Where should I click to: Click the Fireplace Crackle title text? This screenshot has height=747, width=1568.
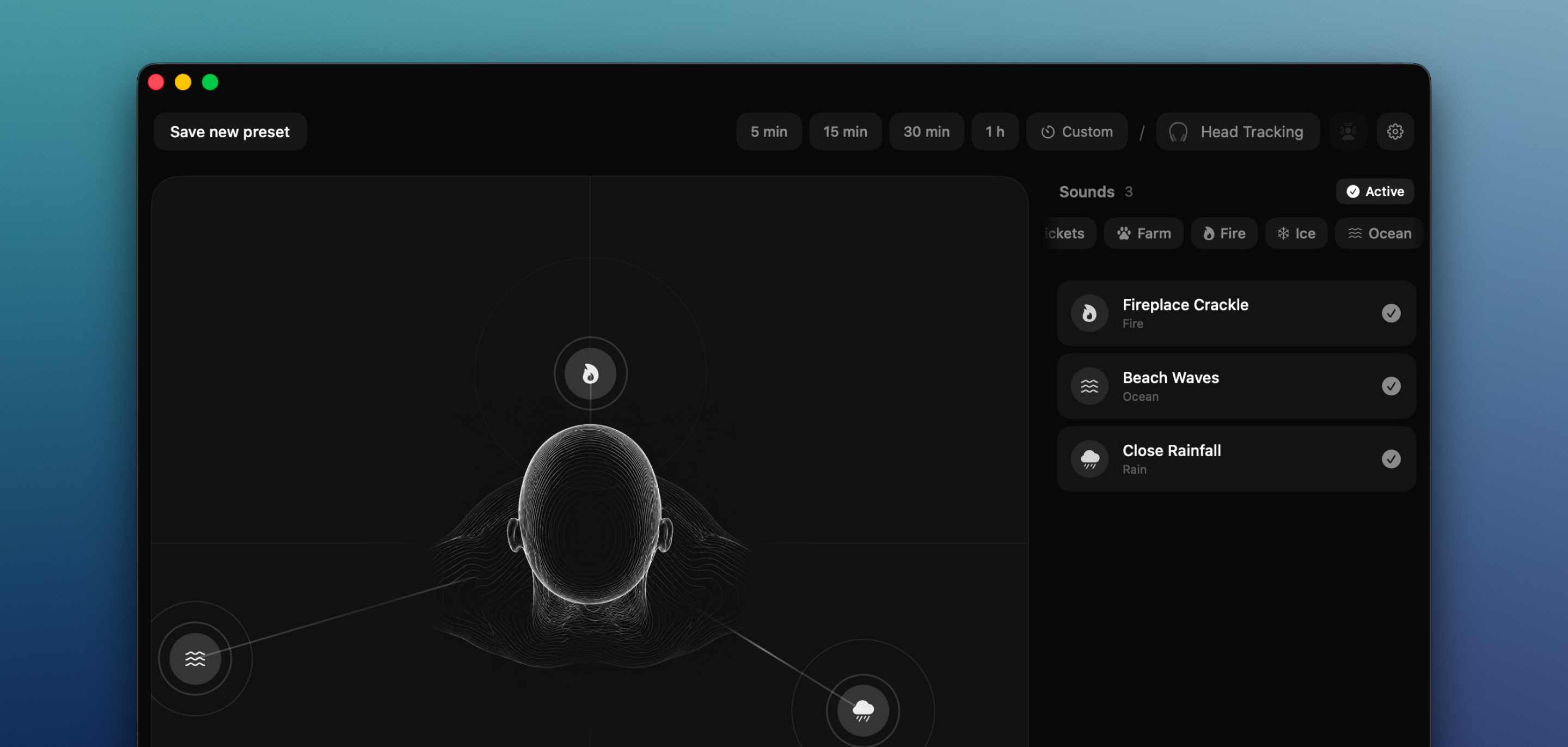click(x=1185, y=304)
